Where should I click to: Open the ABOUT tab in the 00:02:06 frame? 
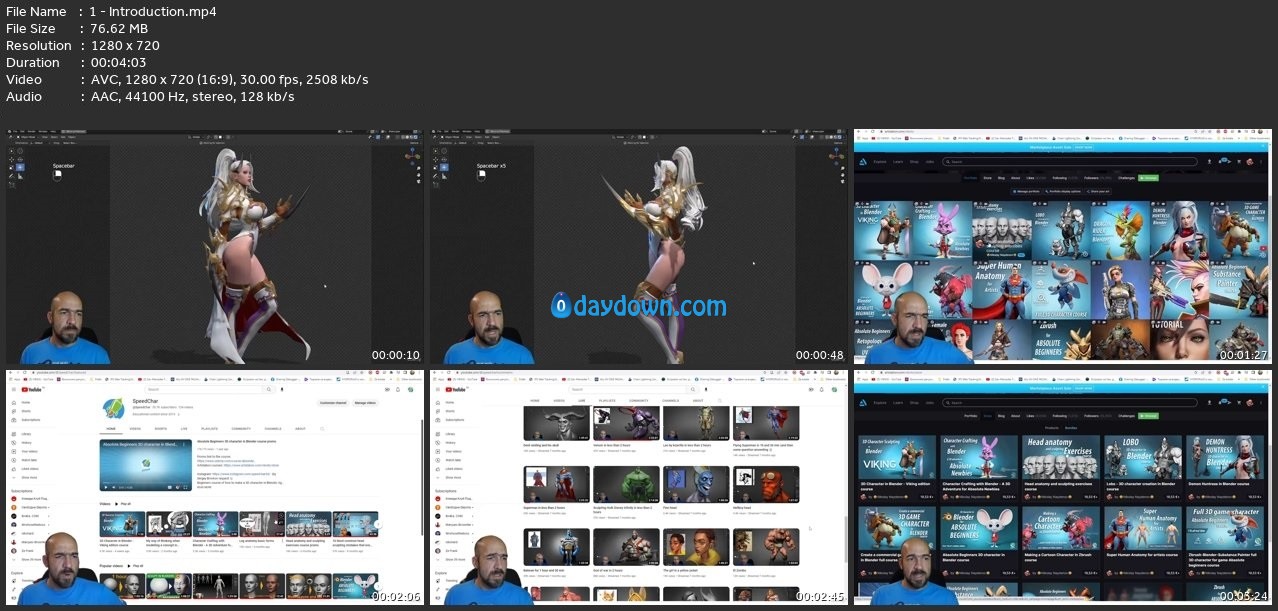tap(300, 428)
